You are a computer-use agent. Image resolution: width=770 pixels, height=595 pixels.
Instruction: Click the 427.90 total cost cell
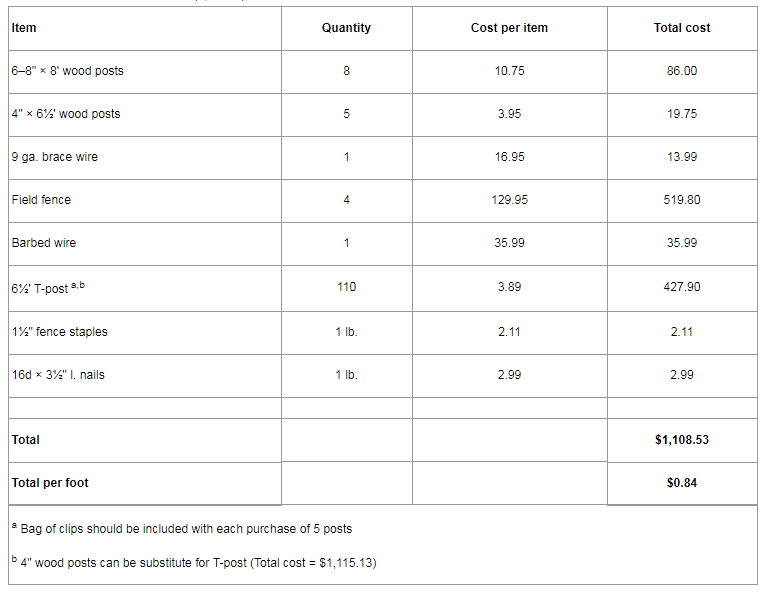[682, 287]
